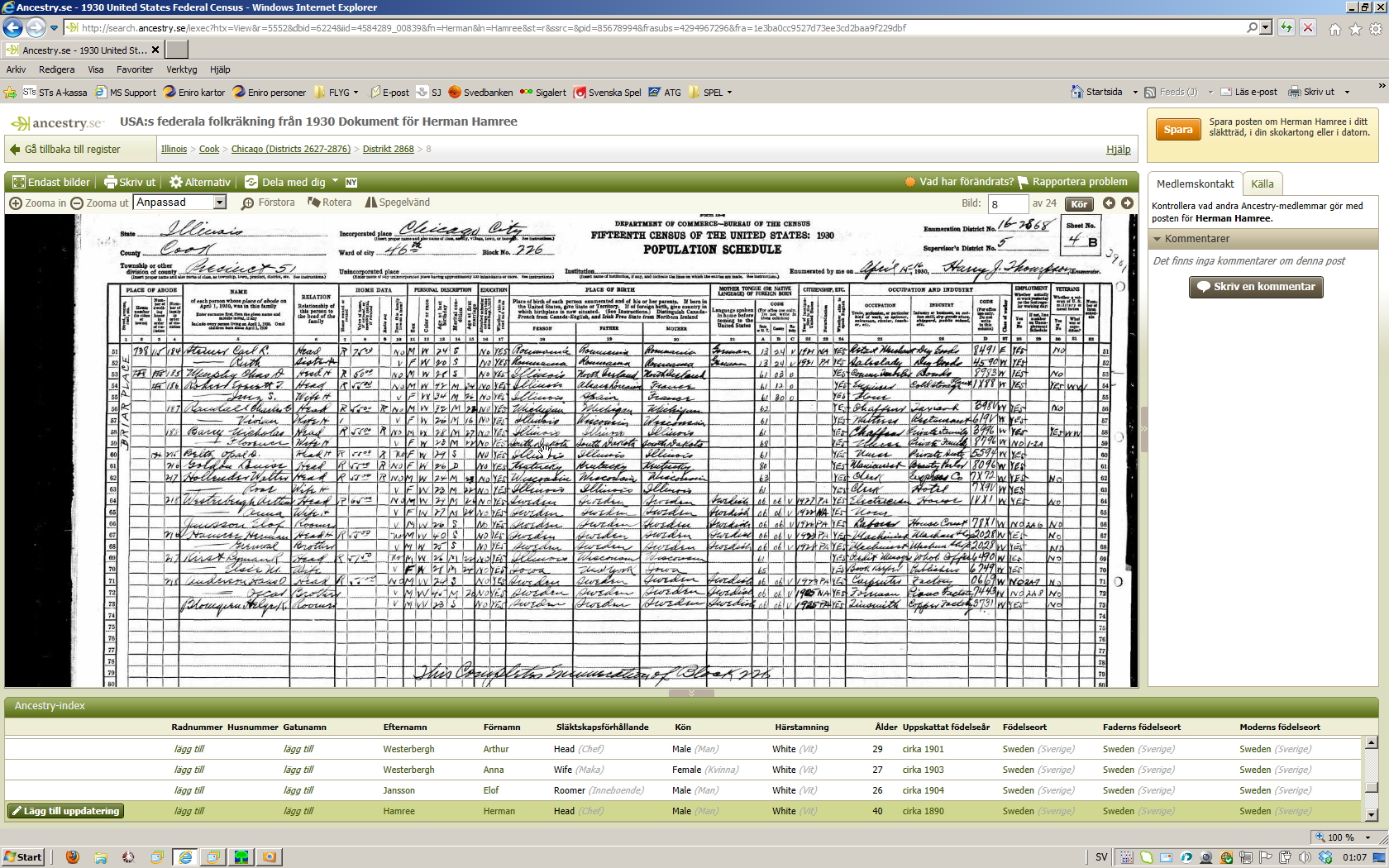
Task: Expand the Dela med dig menu
Action: pos(293,182)
